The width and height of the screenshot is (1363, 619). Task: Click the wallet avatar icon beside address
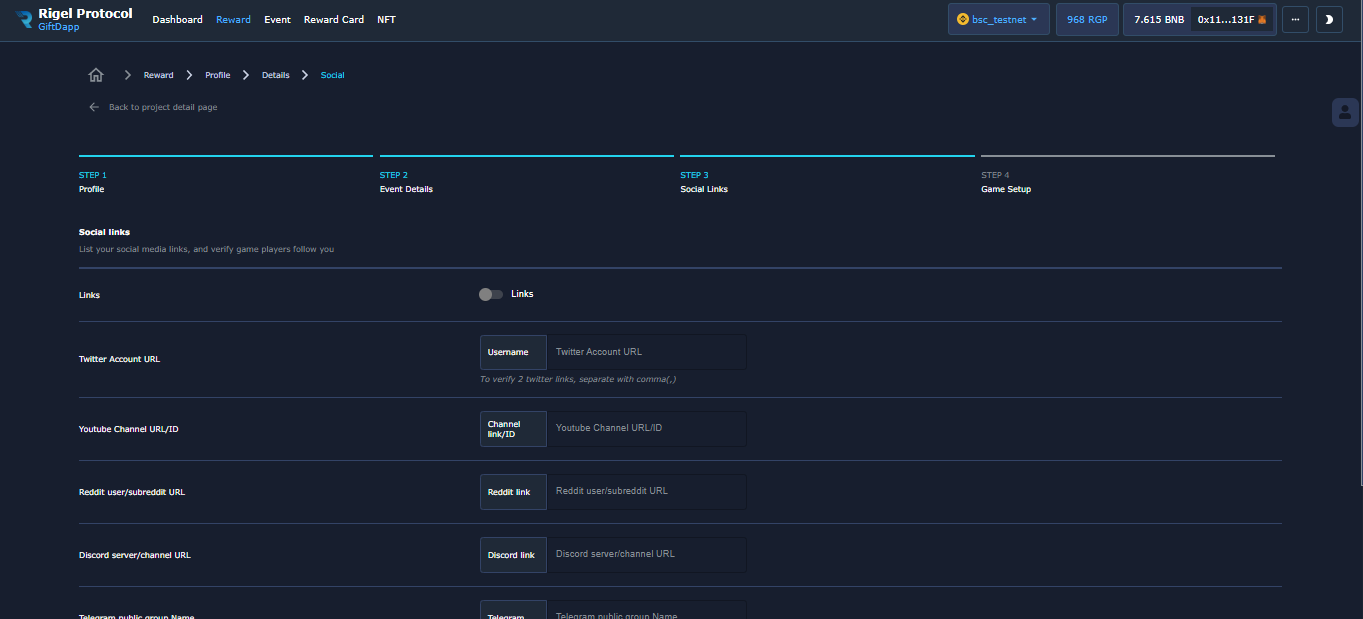point(1262,20)
